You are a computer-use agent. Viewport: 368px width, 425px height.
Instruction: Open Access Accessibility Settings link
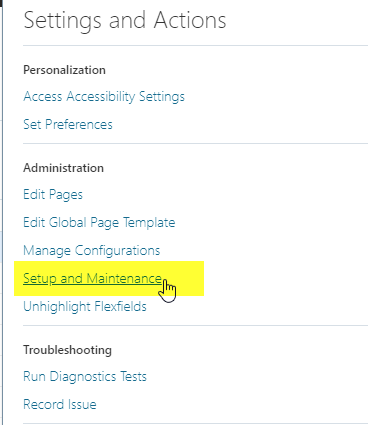104,97
